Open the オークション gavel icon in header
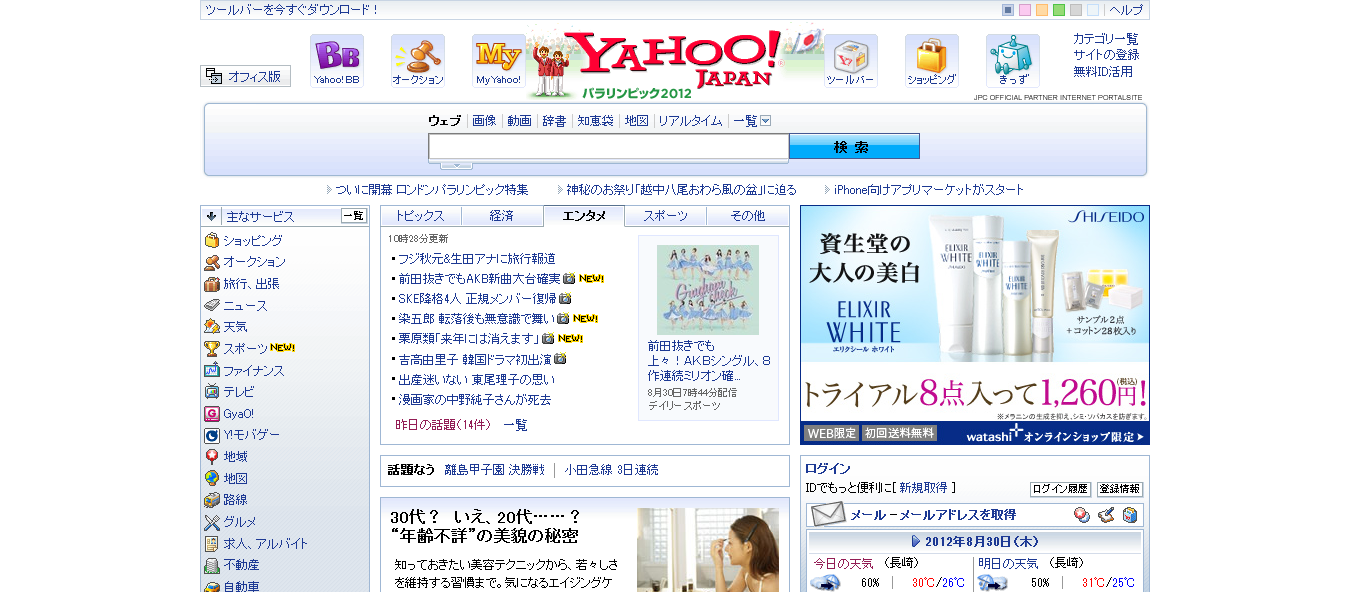The width and height of the screenshot is (1349, 592). click(418, 61)
